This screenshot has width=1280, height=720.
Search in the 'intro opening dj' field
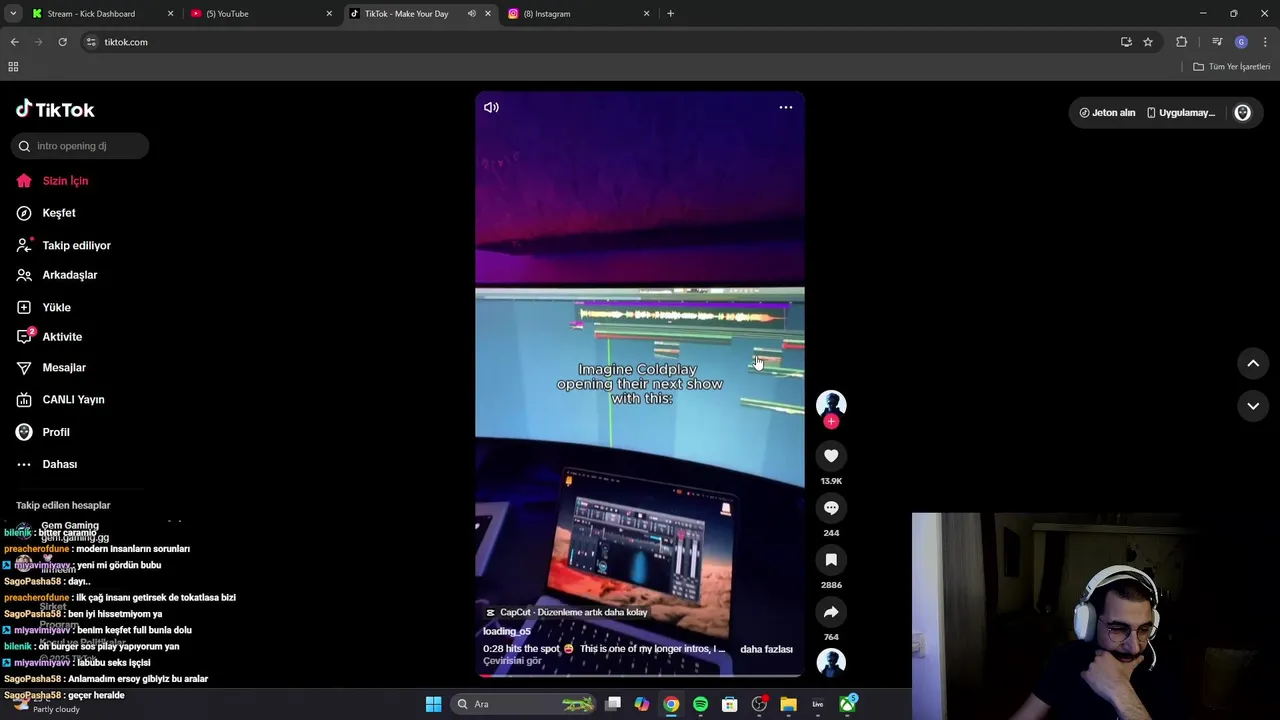click(80, 146)
